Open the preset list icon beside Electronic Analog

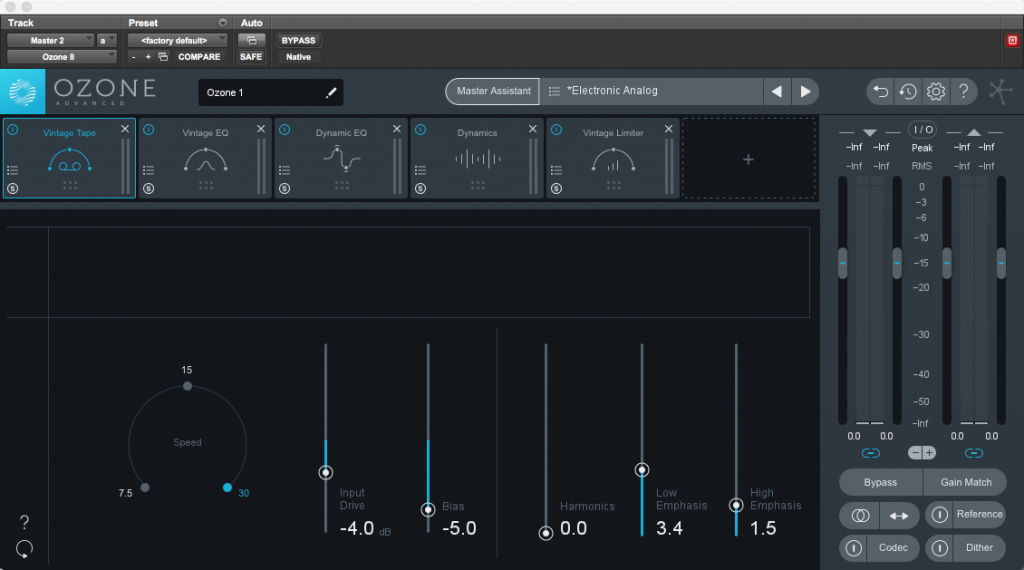pos(554,91)
